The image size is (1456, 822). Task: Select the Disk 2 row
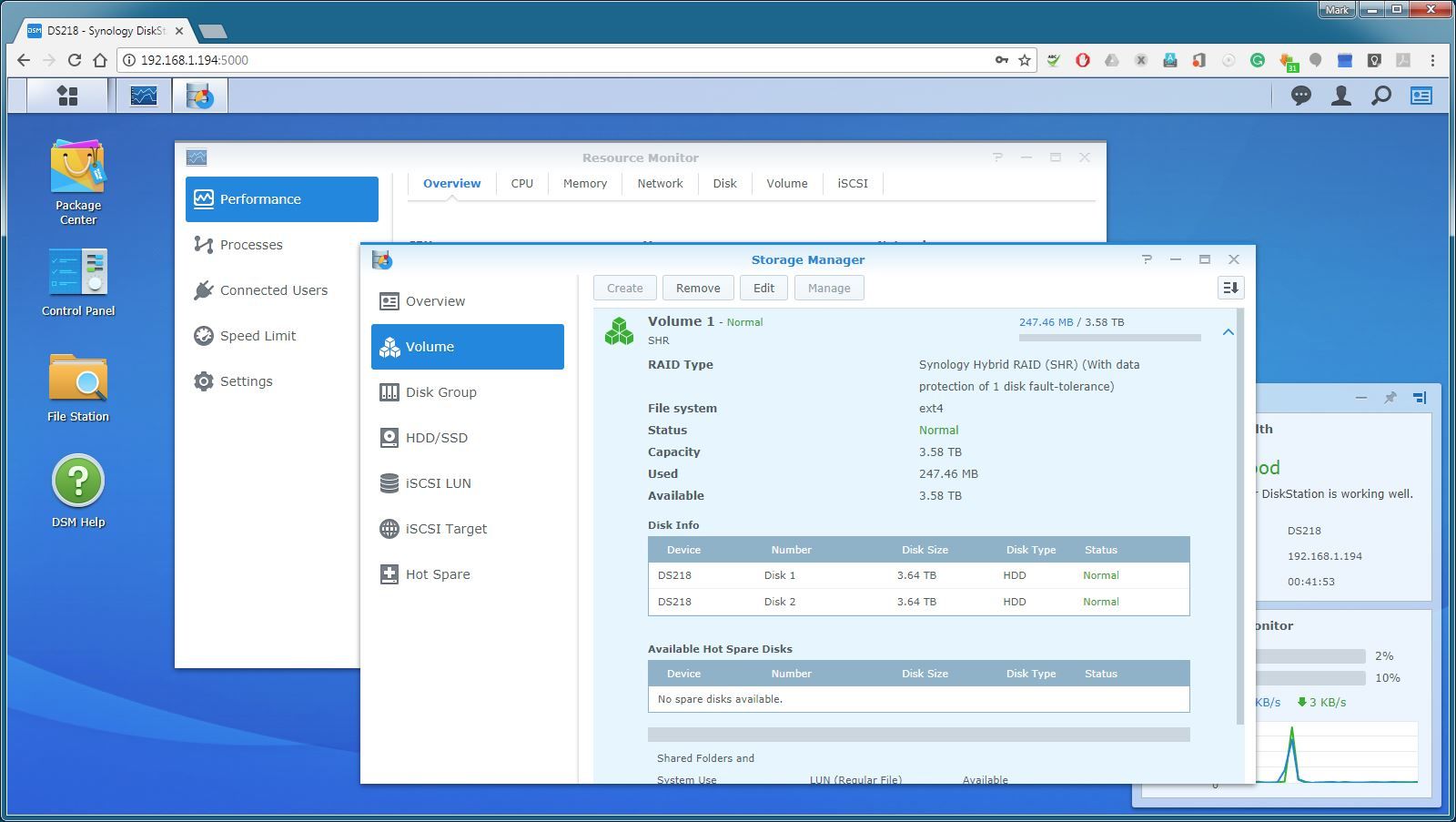[x=918, y=602]
